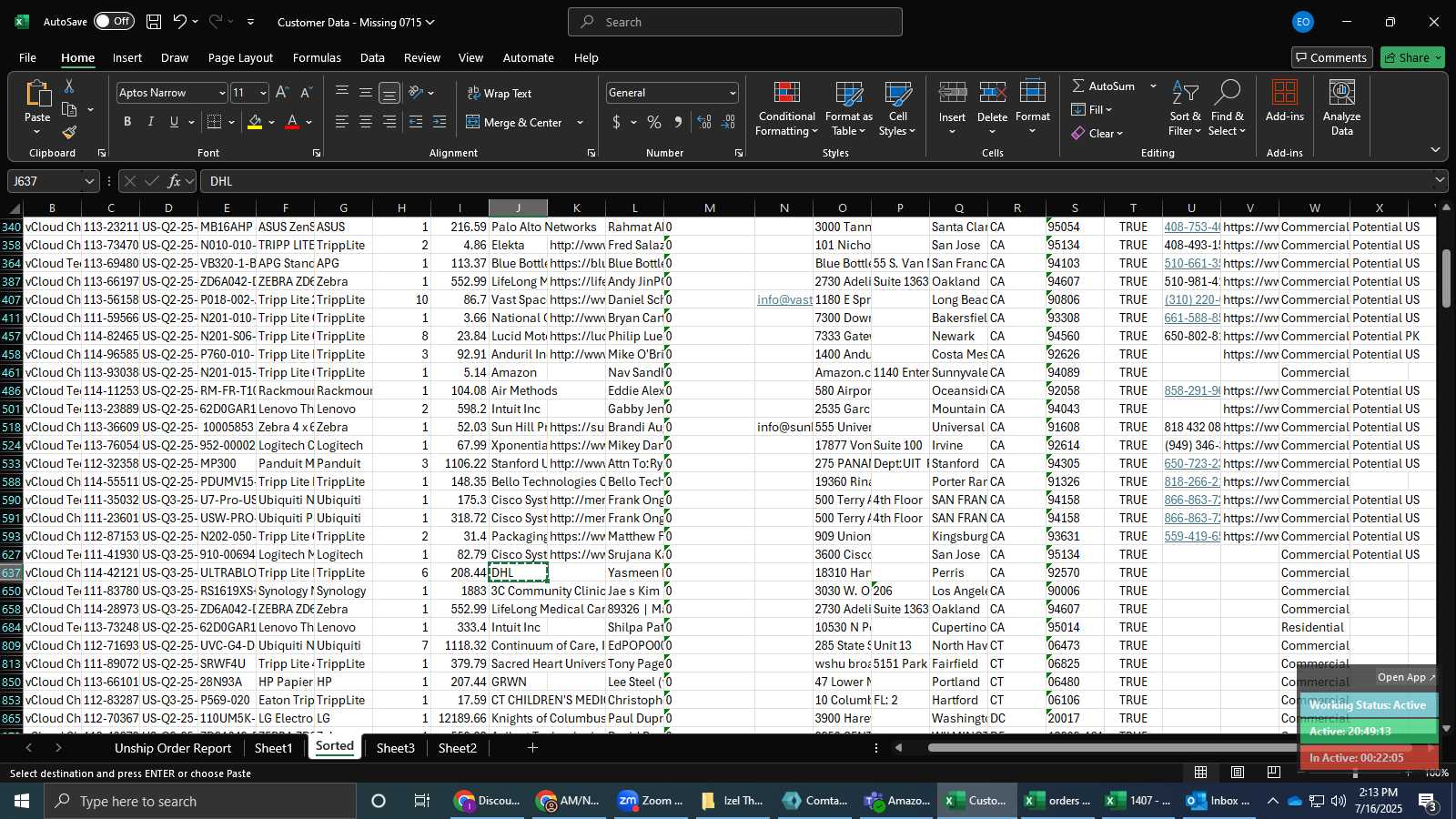Toggle Bottom Align button
1456x819 pixels.
pyautogui.click(x=389, y=93)
